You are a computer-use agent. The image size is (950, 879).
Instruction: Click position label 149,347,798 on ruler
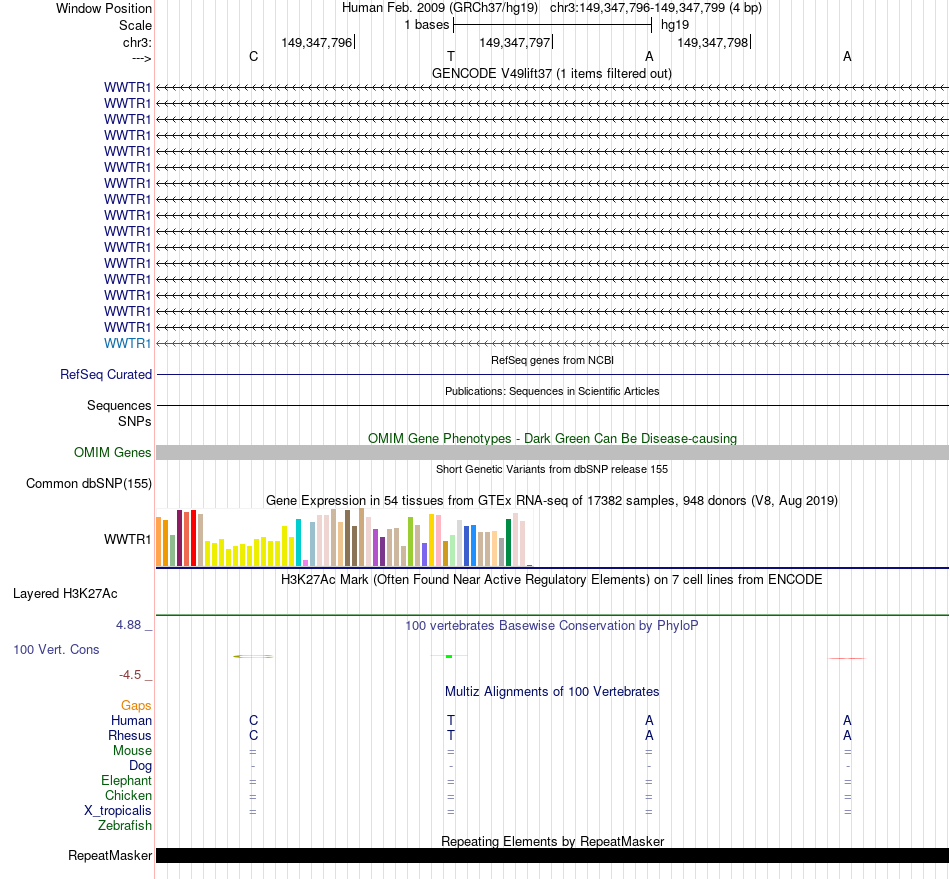(x=713, y=42)
